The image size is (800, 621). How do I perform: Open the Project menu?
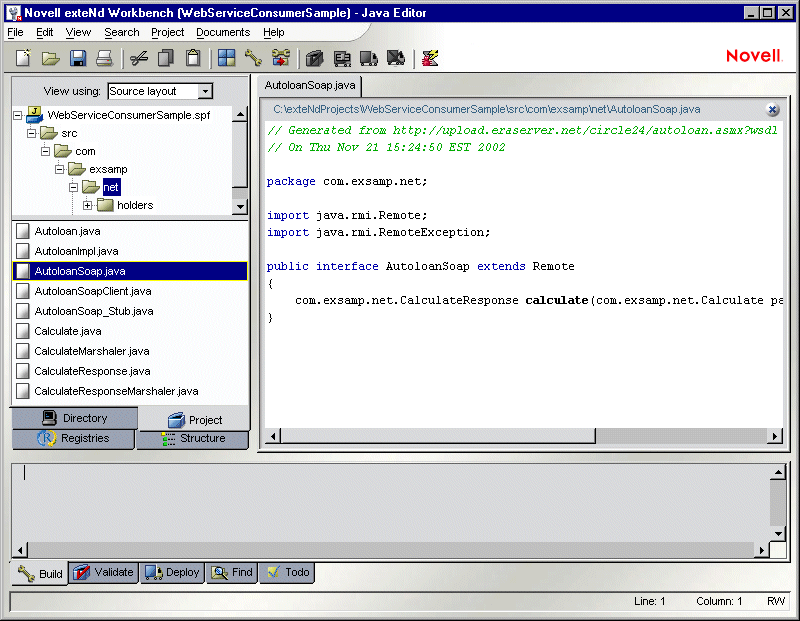click(x=167, y=32)
